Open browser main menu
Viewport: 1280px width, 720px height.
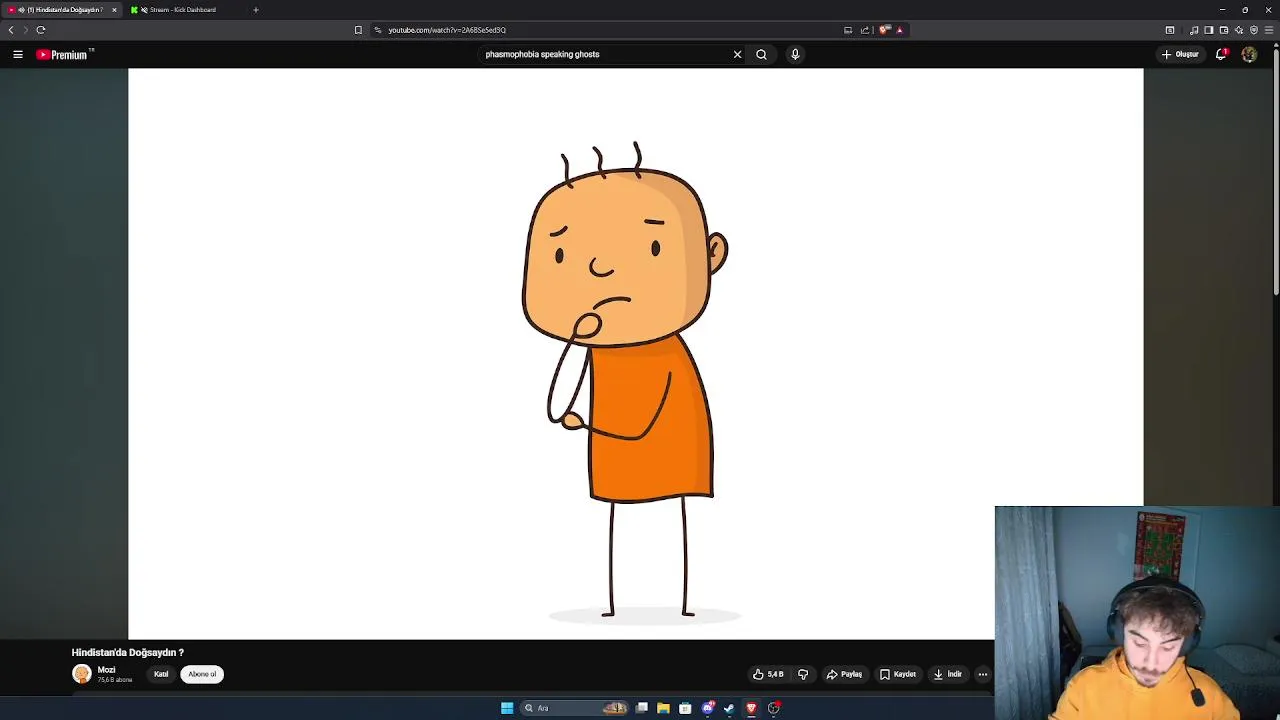(1269, 30)
